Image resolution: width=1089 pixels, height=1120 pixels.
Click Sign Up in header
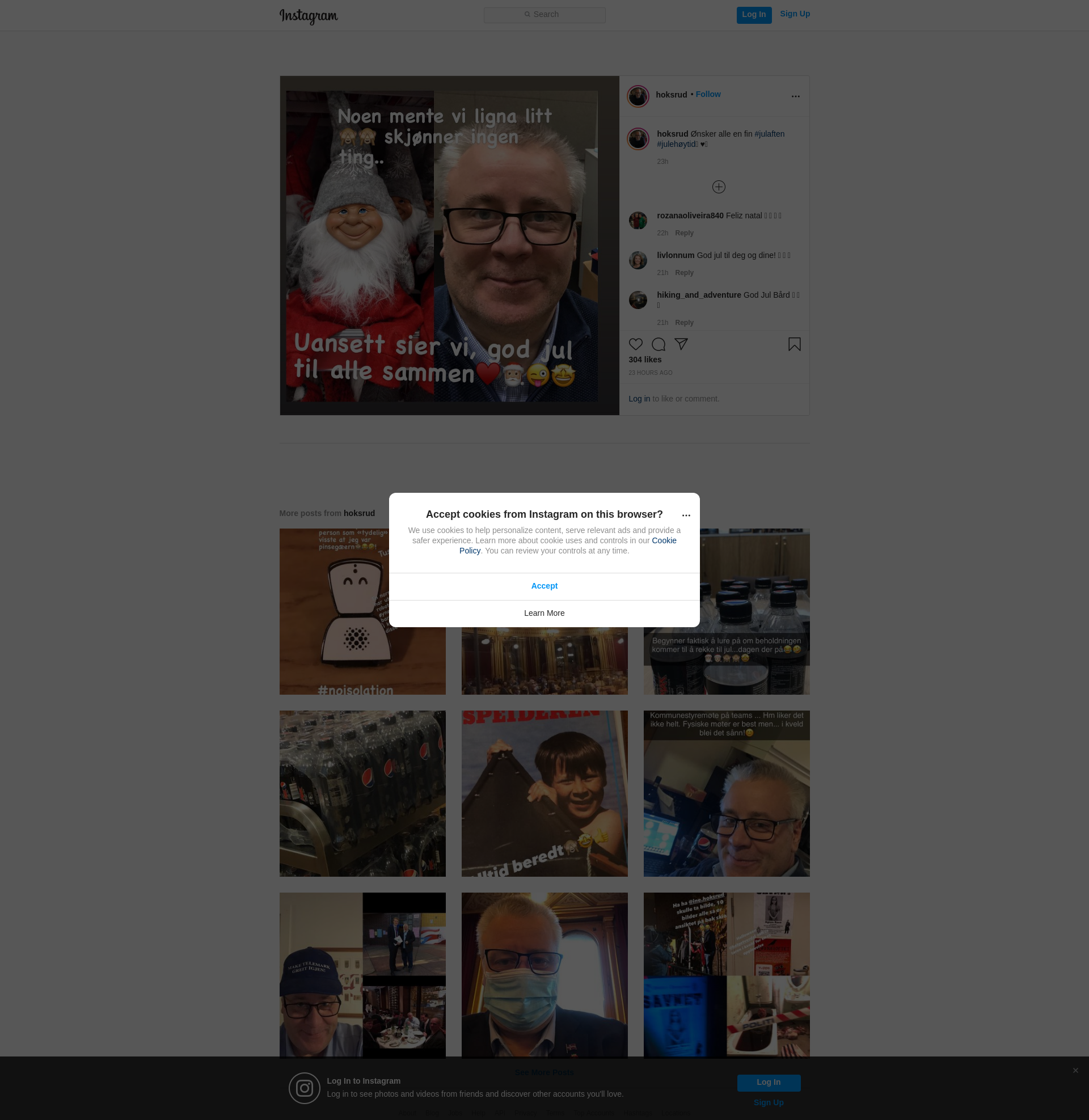click(x=795, y=14)
